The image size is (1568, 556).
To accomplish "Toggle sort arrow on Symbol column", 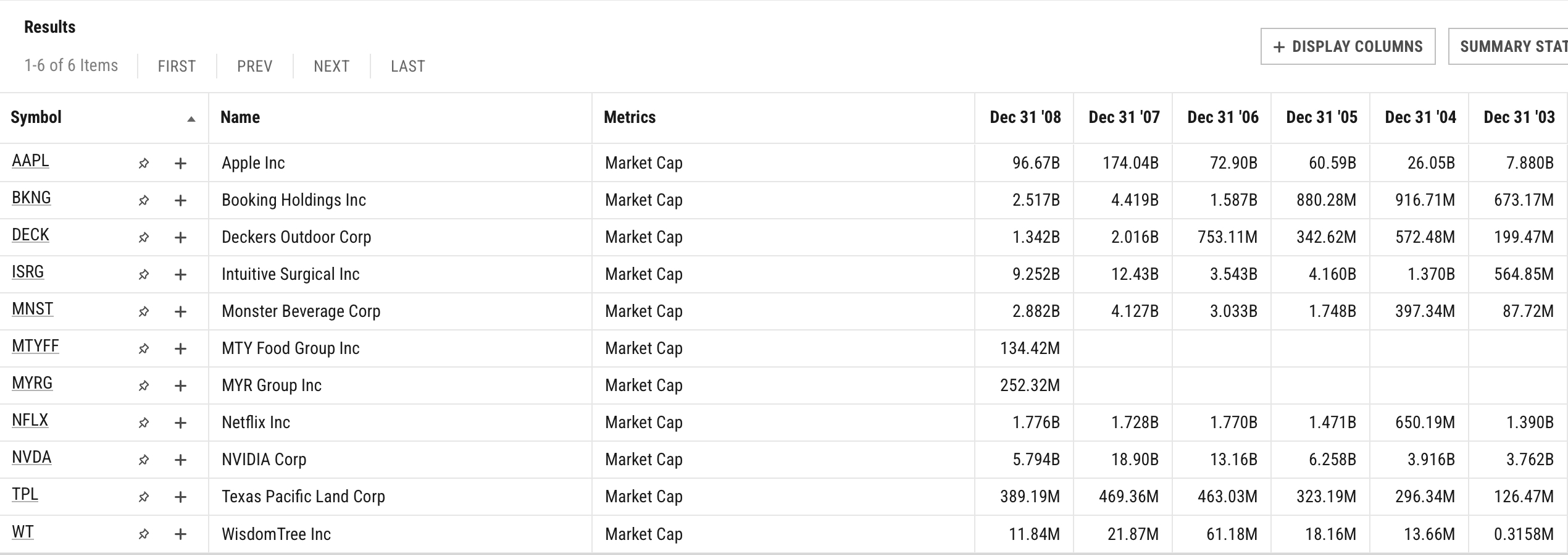I will tap(191, 119).
